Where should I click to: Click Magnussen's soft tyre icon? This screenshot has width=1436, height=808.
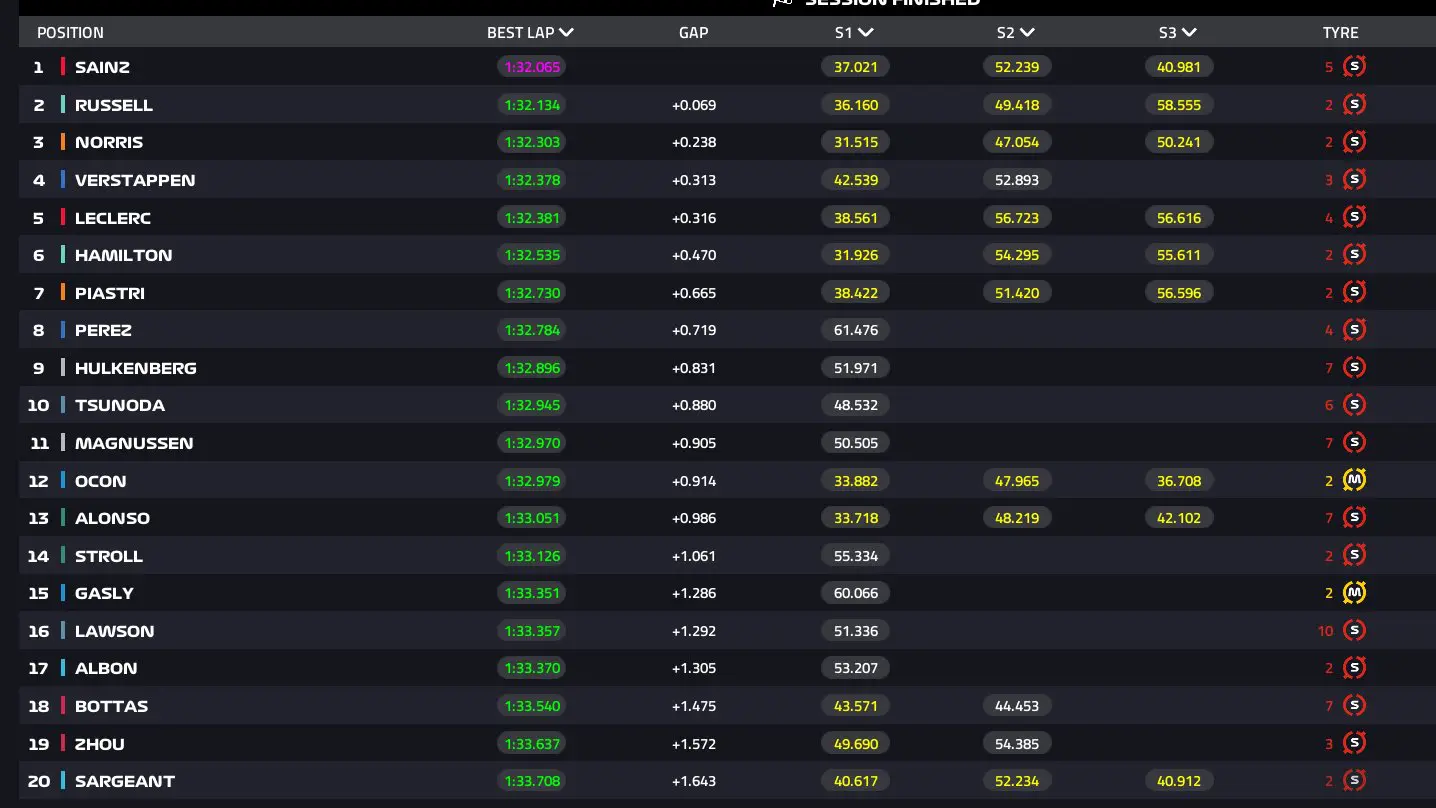point(1354,442)
